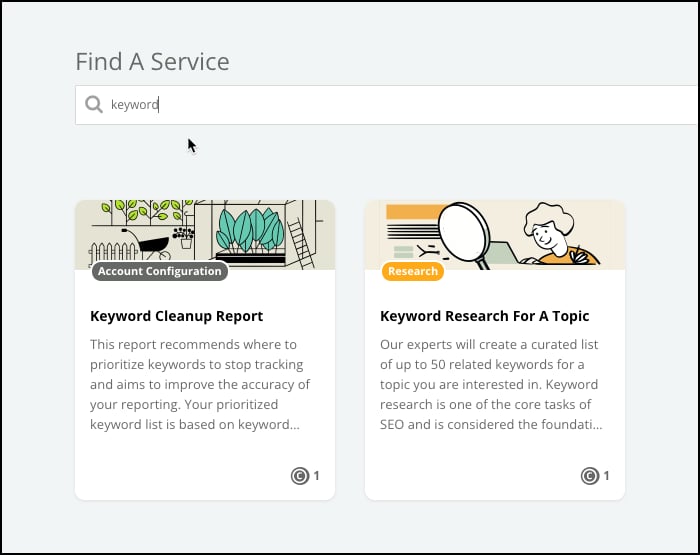Click the orange document header in Research illustration
This screenshot has height=555, width=700.
(x=414, y=212)
